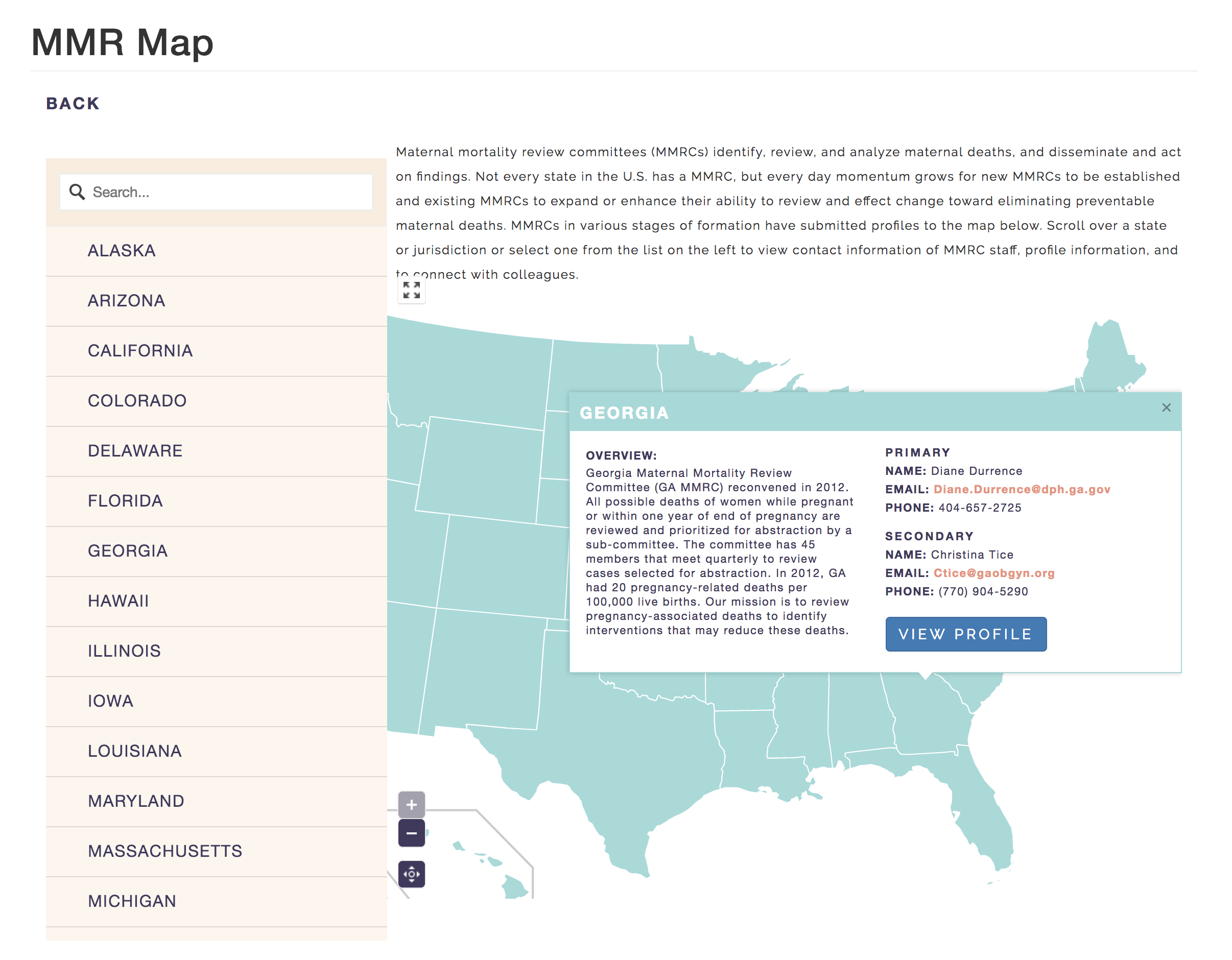This screenshot has width=1232, height=960.
Task: Click the Ctice@gaobgyn.org email link
Action: pos(993,573)
